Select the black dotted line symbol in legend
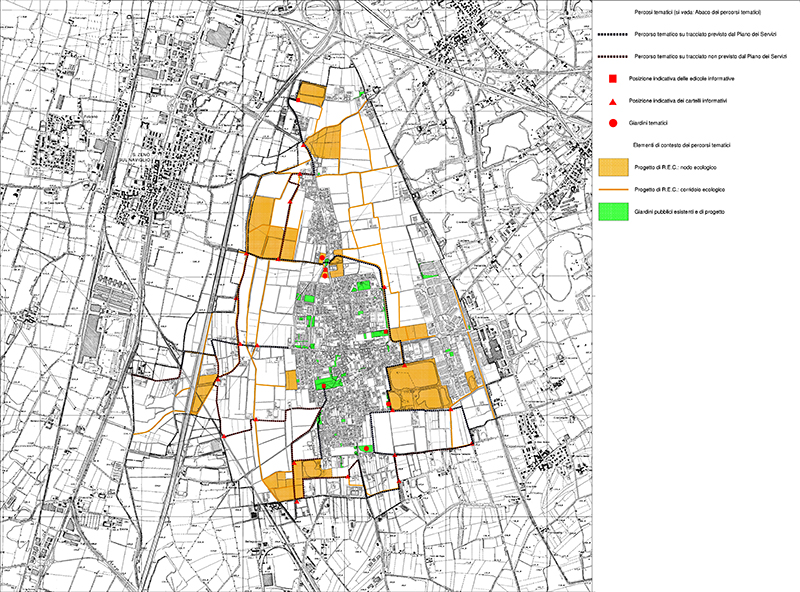This screenshot has height=592, width=800. coord(612,34)
